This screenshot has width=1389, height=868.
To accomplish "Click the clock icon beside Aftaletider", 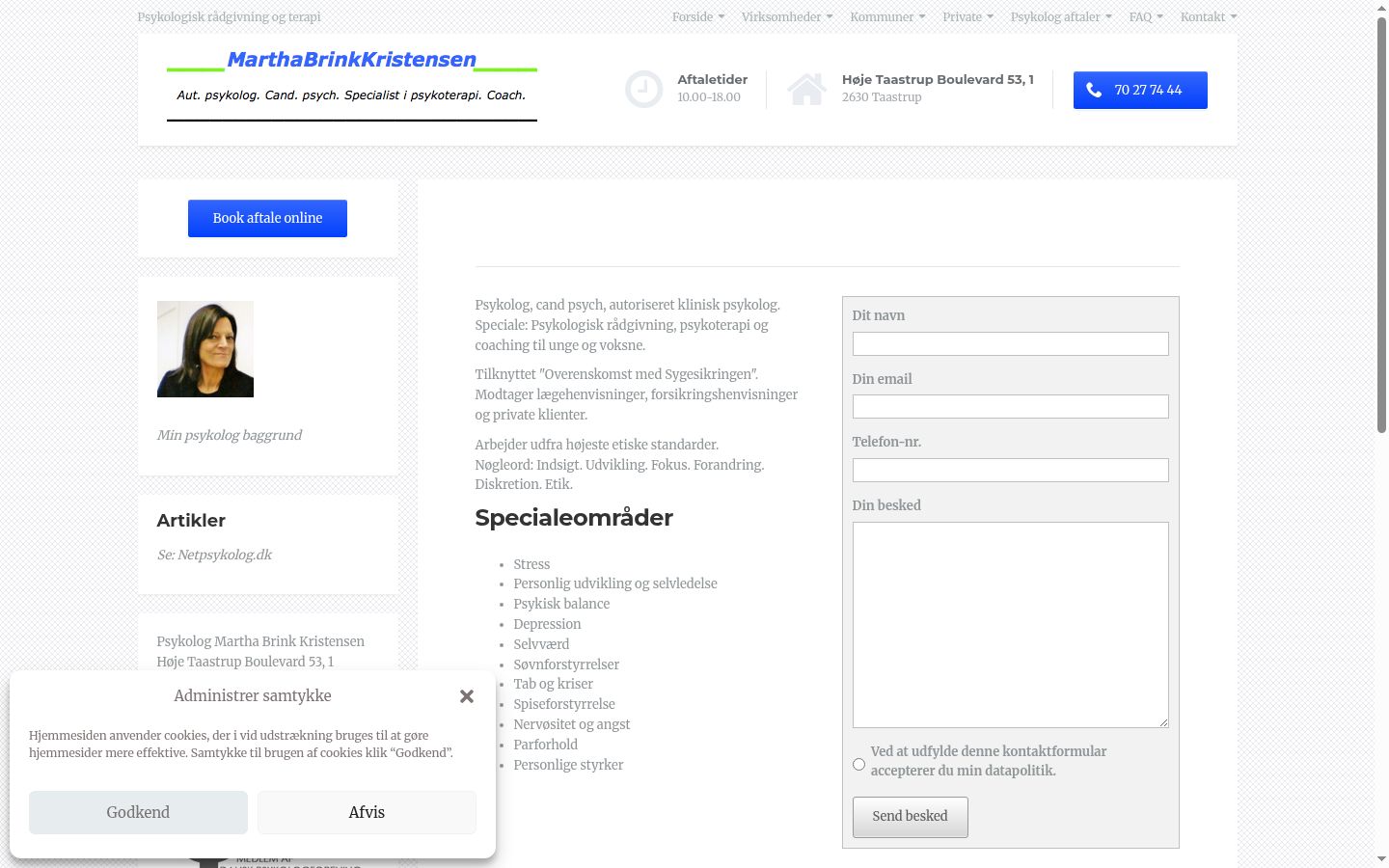I will pyautogui.click(x=643, y=90).
